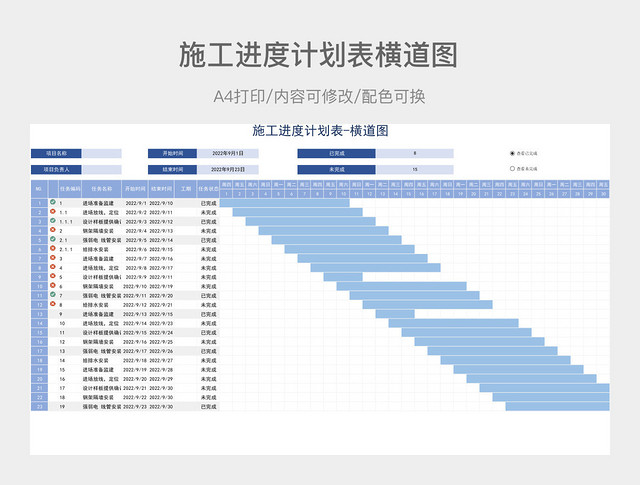Click task name 给排水安装 for task code 8
This screenshot has width=640, height=485.
[96, 305]
